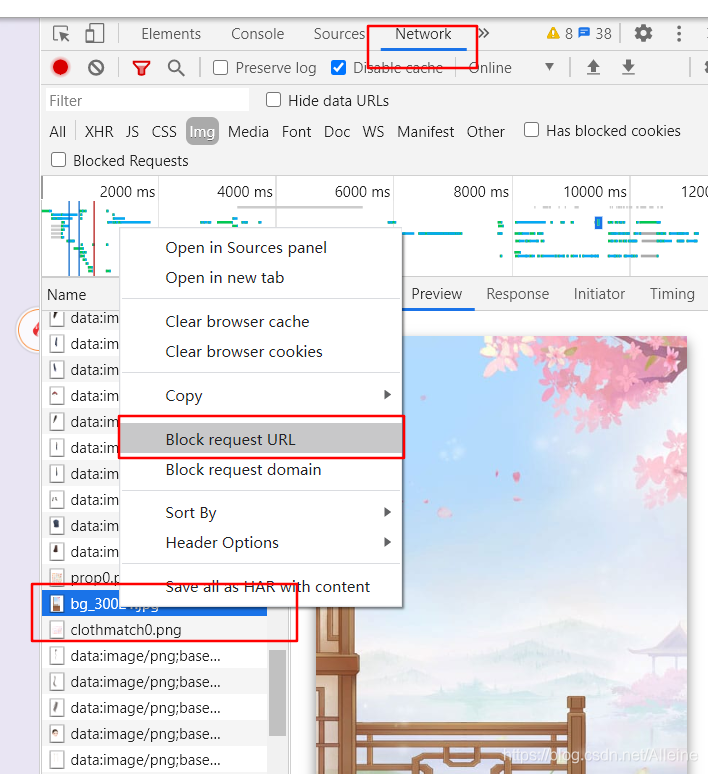
Task: Open the Timing tab
Action: coord(672,294)
